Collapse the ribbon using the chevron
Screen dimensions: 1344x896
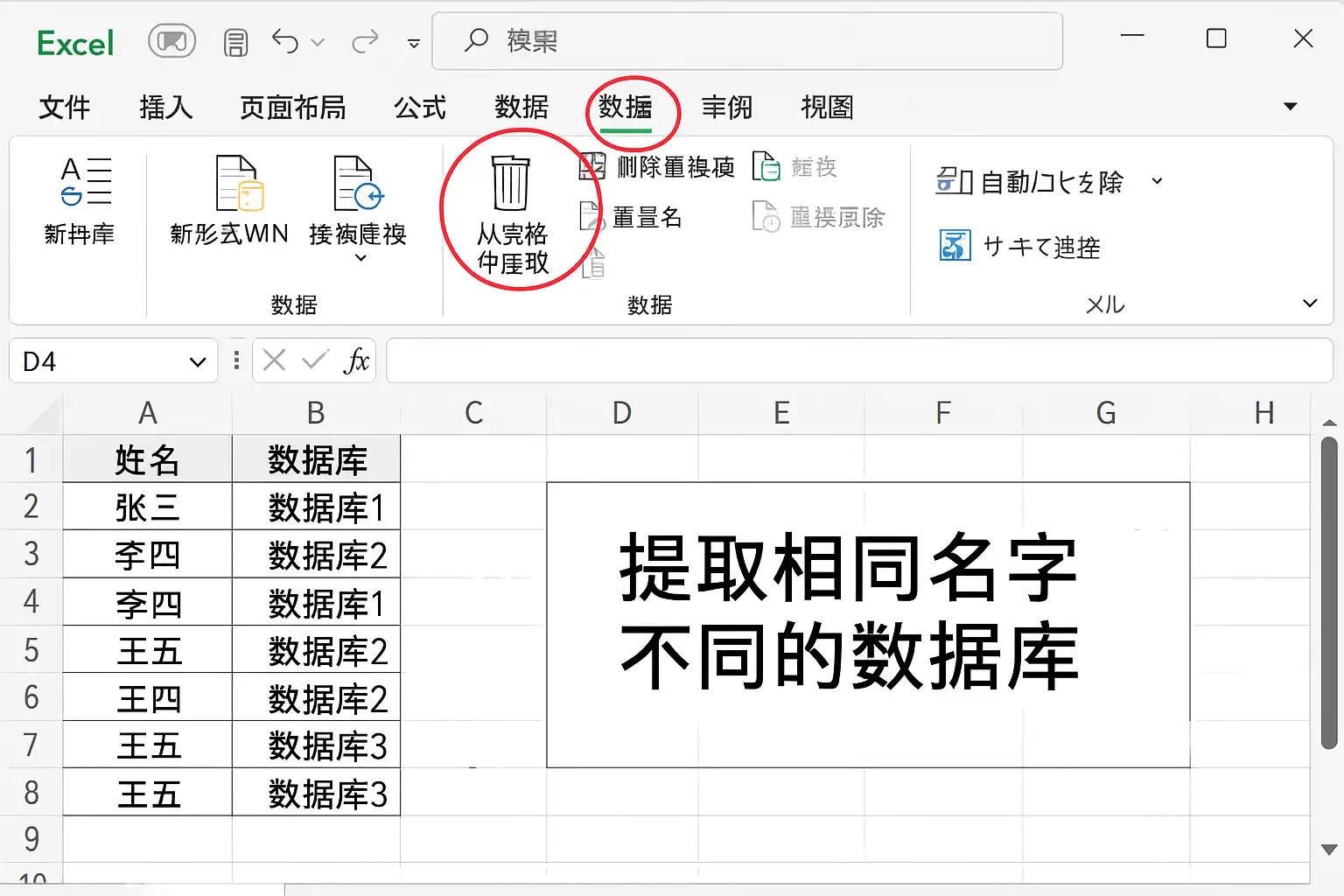click(1310, 304)
